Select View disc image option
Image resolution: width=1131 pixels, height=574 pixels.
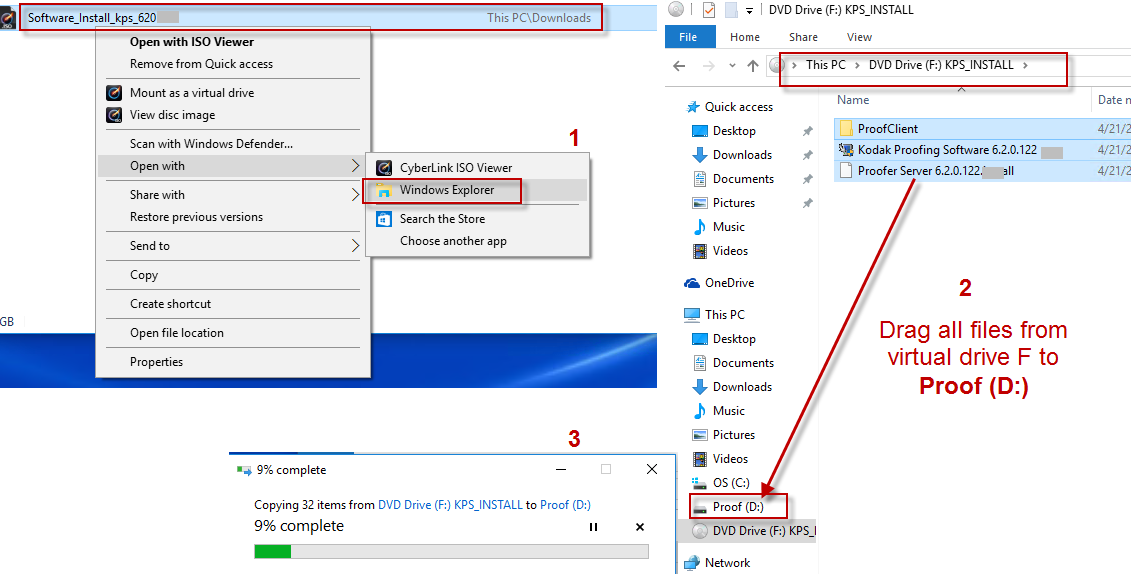(172, 115)
